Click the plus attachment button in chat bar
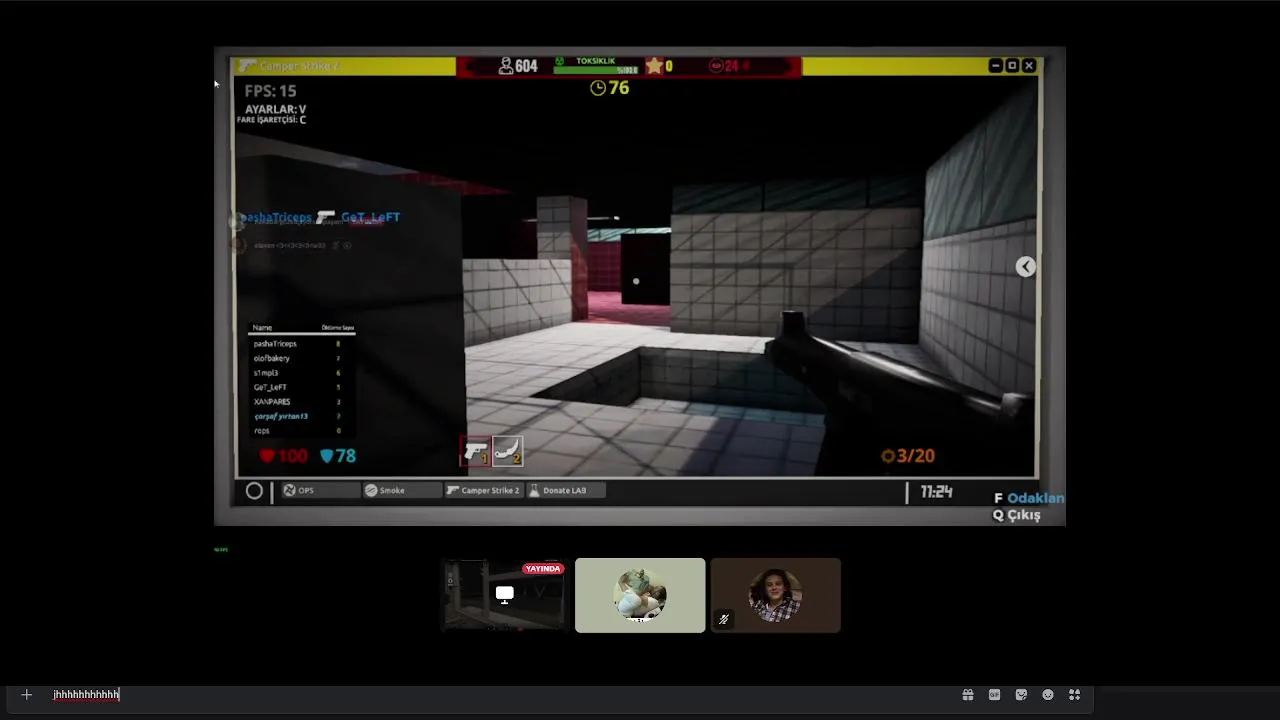1280x720 pixels. [x=27, y=695]
